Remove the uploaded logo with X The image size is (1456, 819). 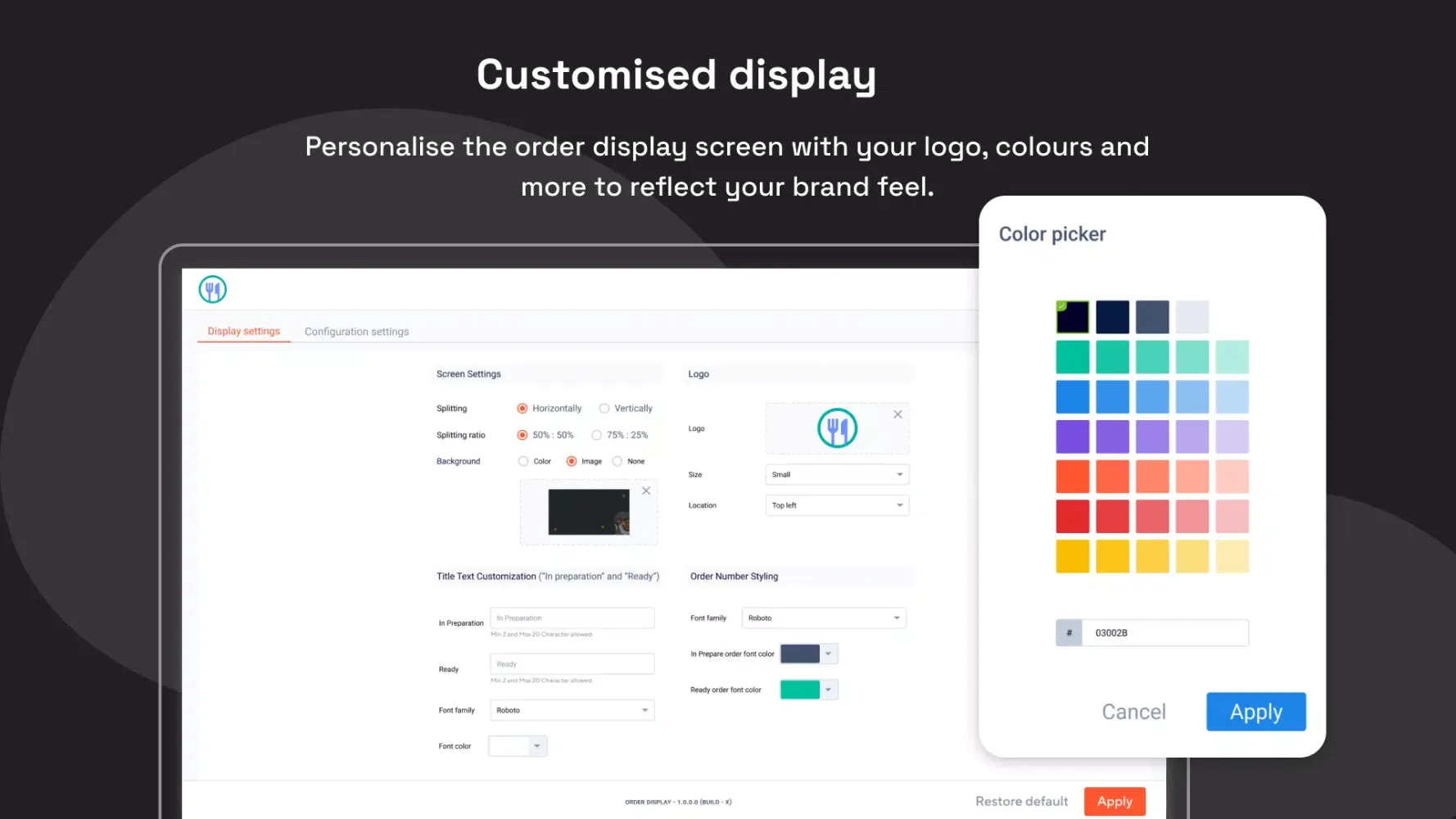pos(898,414)
